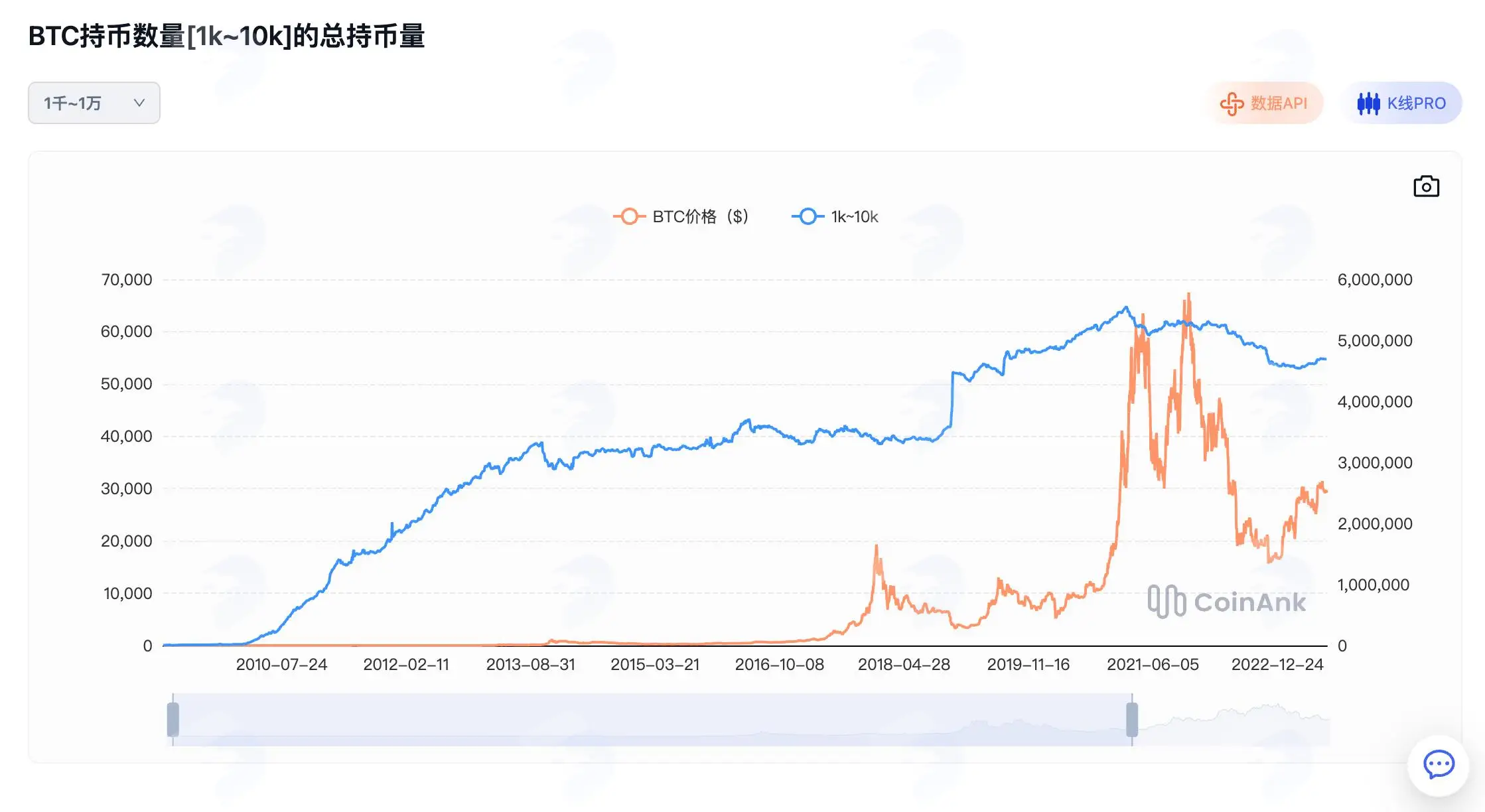Image resolution: width=1485 pixels, height=812 pixels.
Task: Click the right handle of zoom slider
Action: click(1132, 720)
